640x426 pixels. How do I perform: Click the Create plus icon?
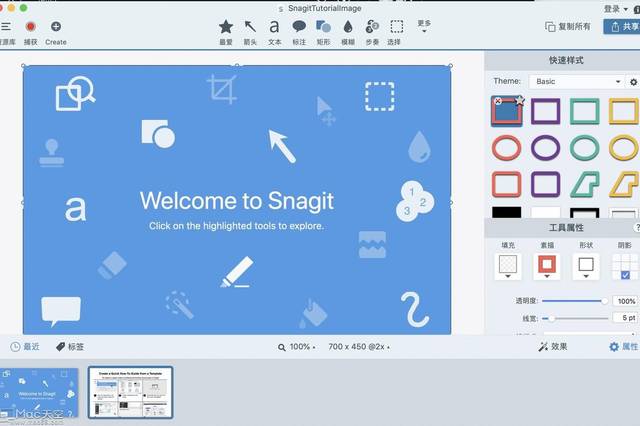[x=56, y=27]
